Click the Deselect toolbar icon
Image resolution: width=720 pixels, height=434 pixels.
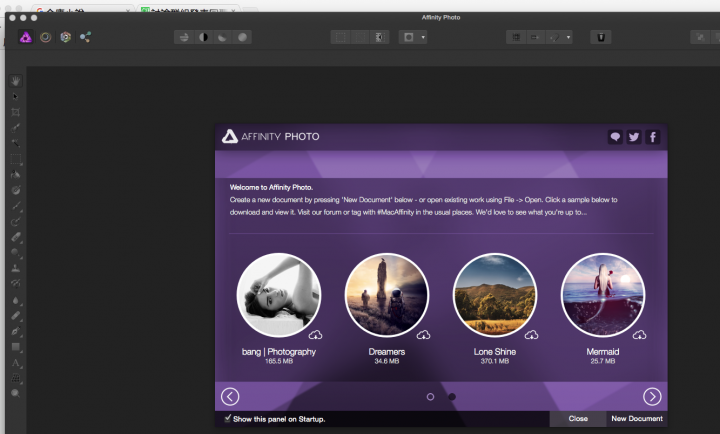pos(360,37)
